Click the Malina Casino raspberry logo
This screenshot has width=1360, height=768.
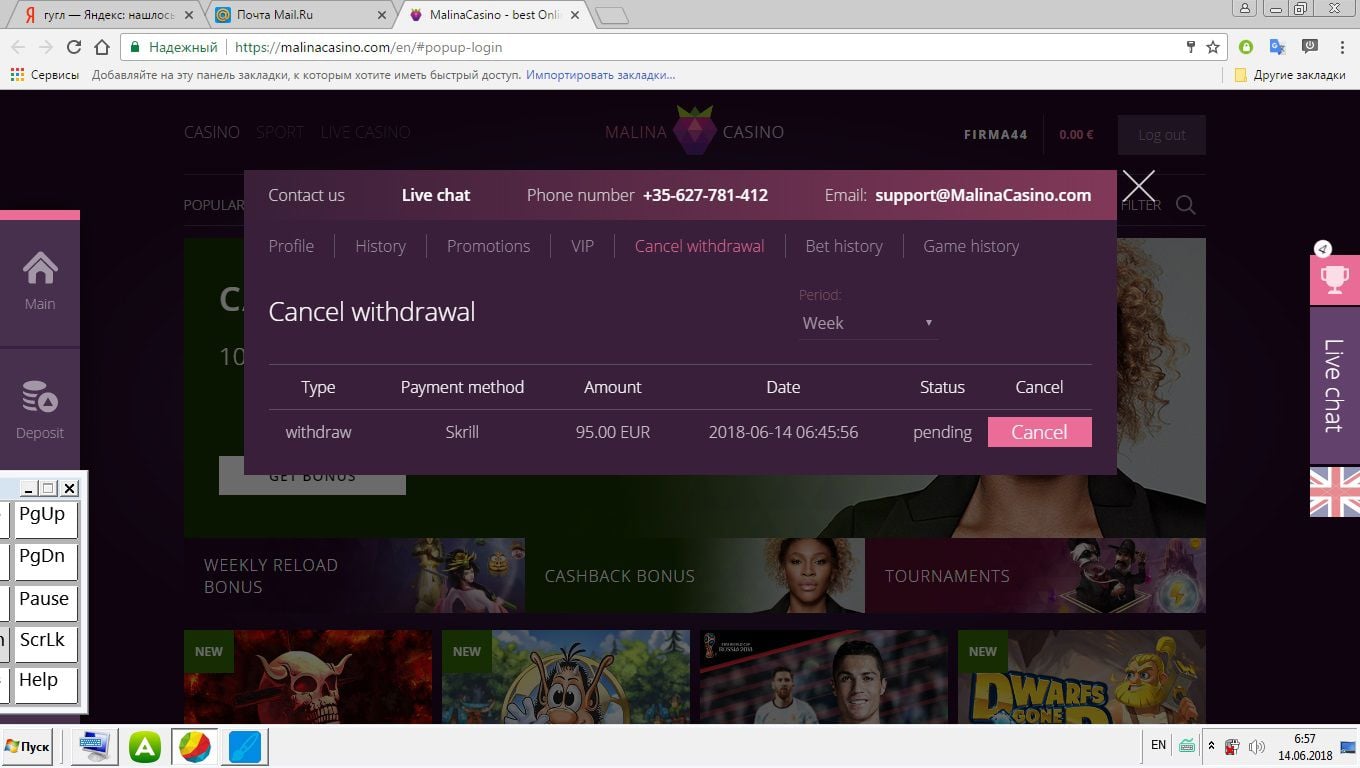coord(694,131)
